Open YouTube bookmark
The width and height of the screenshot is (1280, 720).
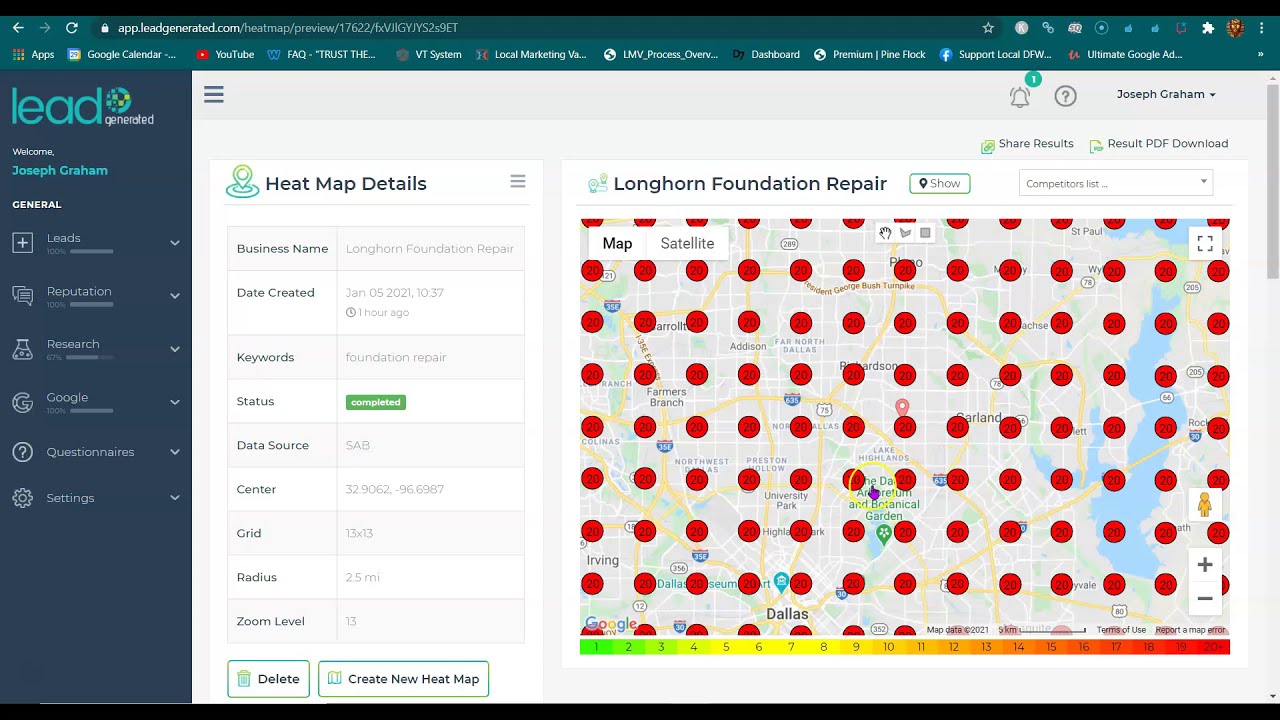225,54
